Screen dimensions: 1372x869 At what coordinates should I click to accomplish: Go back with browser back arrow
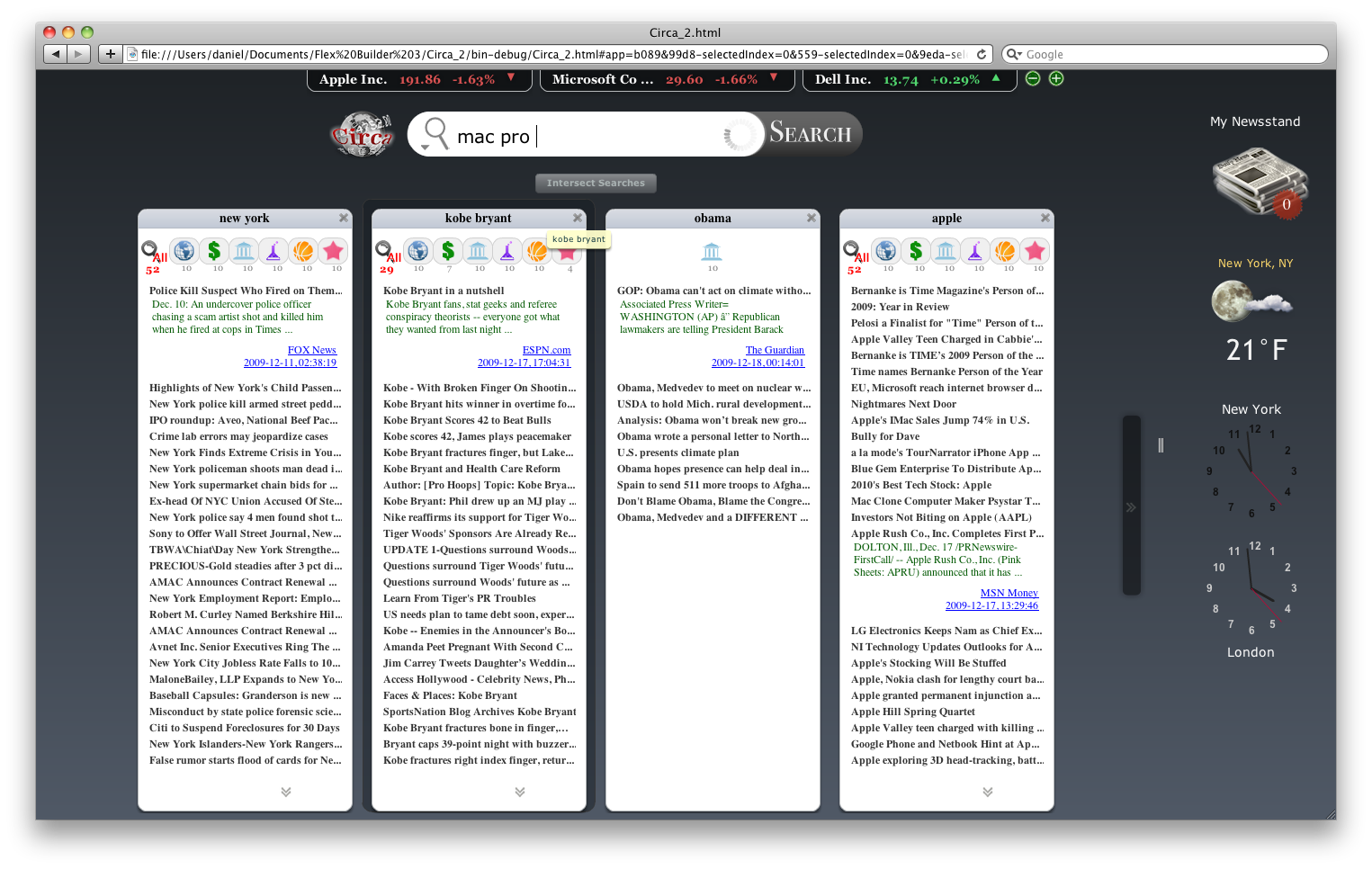(x=56, y=54)
